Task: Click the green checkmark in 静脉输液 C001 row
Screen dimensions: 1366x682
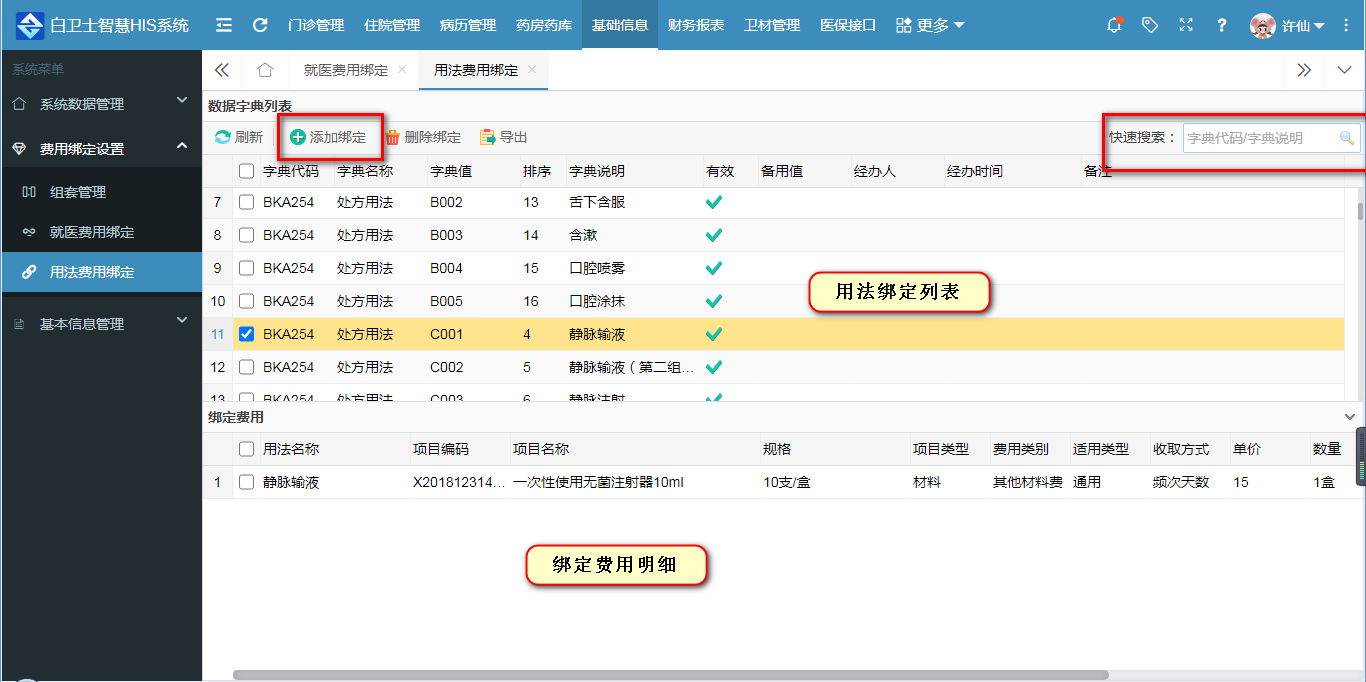Action: pyautogui.click(x=714, y=334)
